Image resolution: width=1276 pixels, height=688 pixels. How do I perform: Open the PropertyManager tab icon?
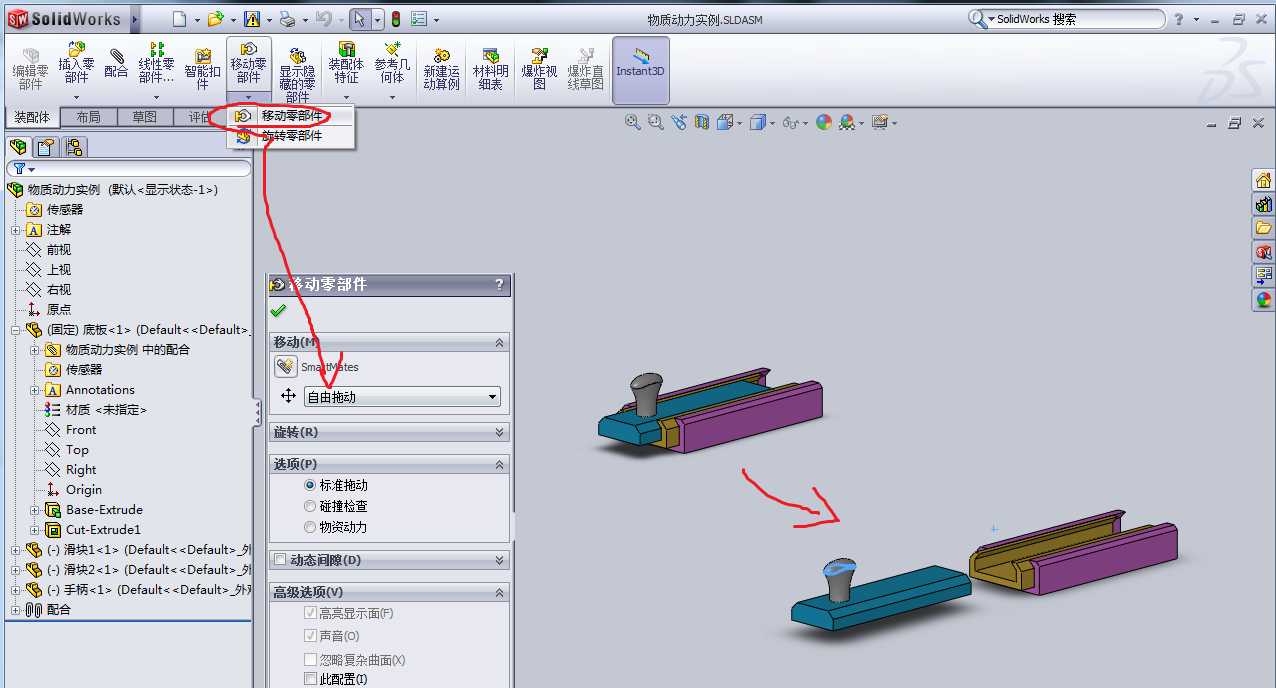(x=45, y=147)
